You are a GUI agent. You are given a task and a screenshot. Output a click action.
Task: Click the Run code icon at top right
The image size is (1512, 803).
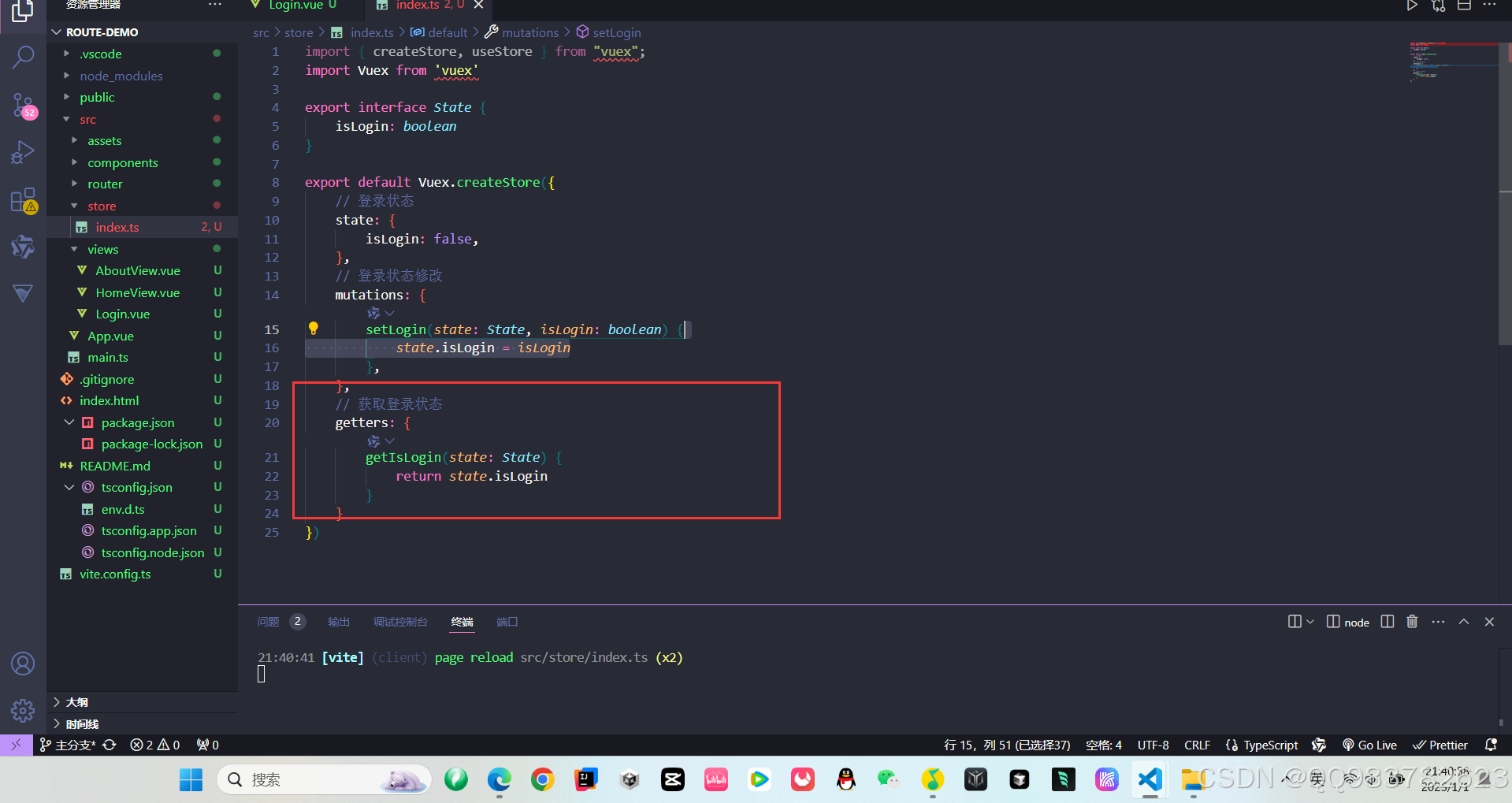coord(1412,6)
